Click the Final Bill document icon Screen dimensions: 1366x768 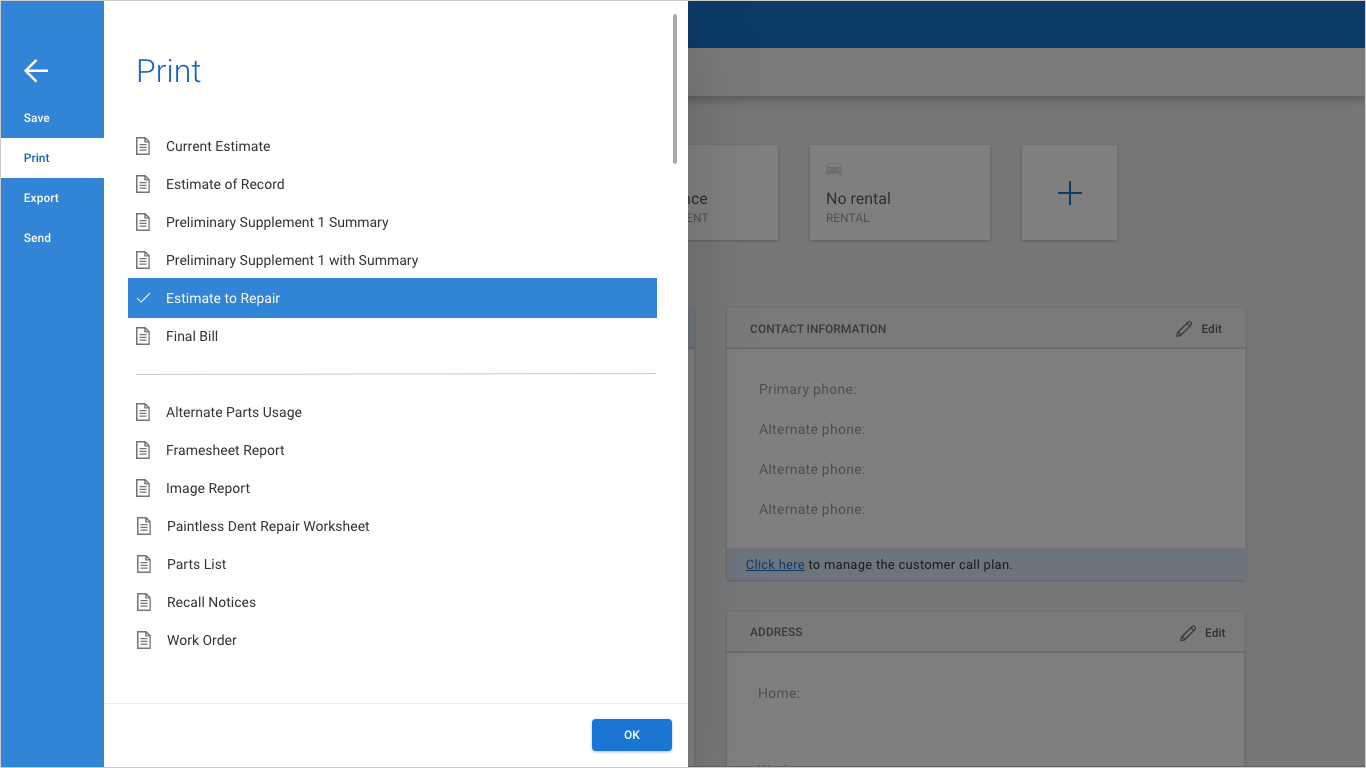click(x=143, y=336)
